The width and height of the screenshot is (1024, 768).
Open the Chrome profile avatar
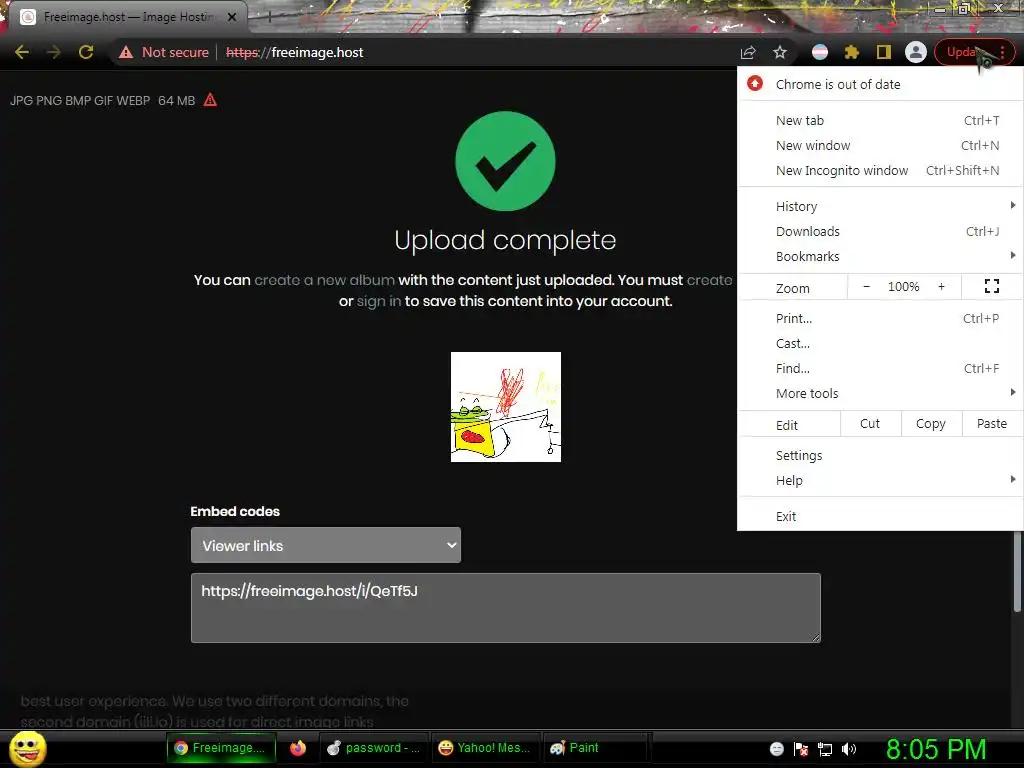click(x=916, y=52)
